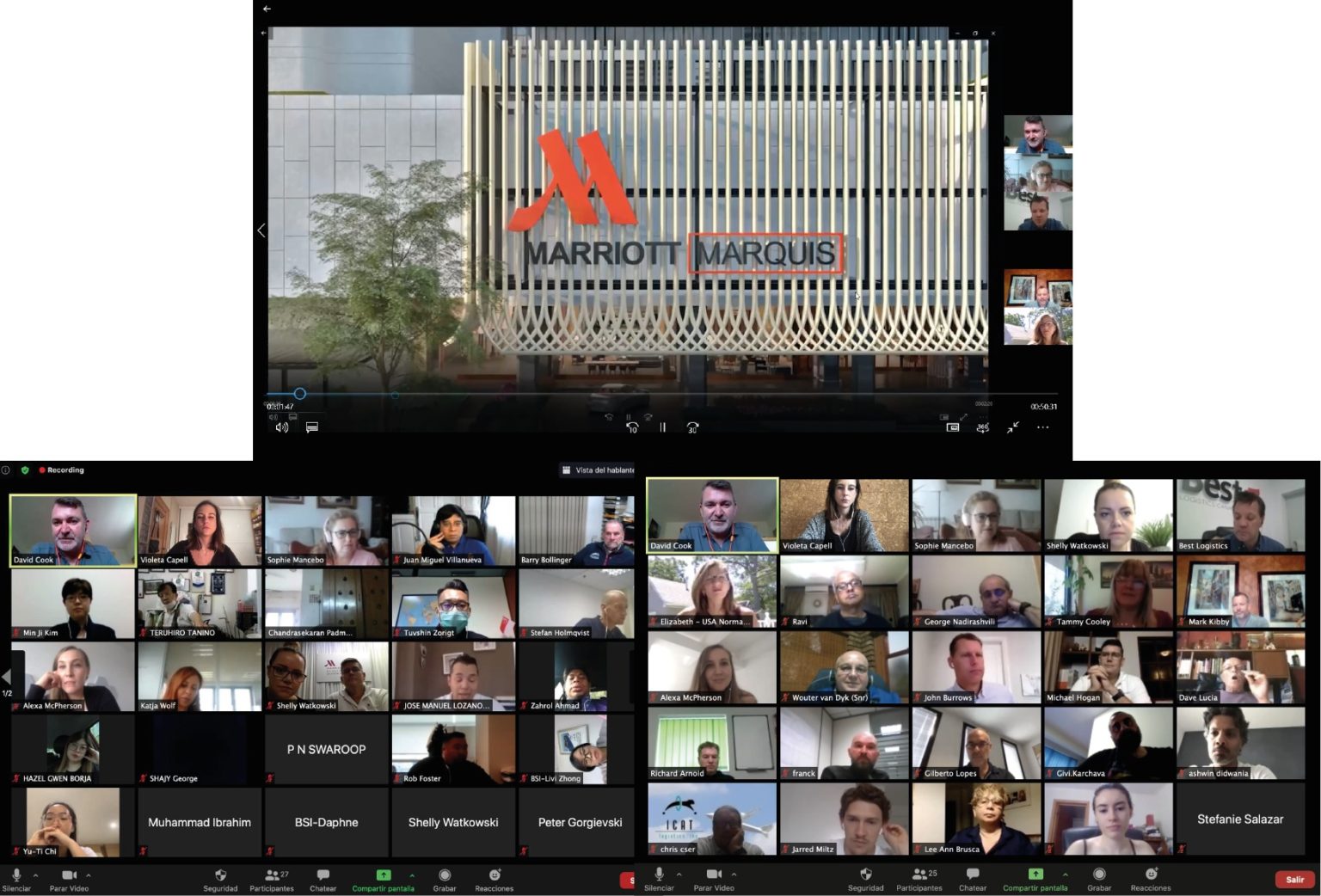Image resolution: width=1321 pixels, height=896 pixels.
Task: Open Participantes (27) list in left Zoom window
Action: (272, 880)
